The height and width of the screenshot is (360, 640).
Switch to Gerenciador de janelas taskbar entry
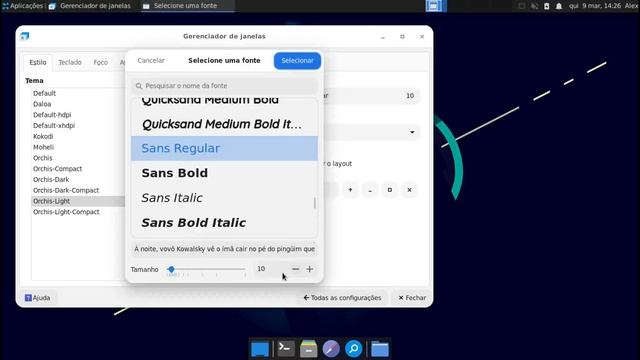90,6
